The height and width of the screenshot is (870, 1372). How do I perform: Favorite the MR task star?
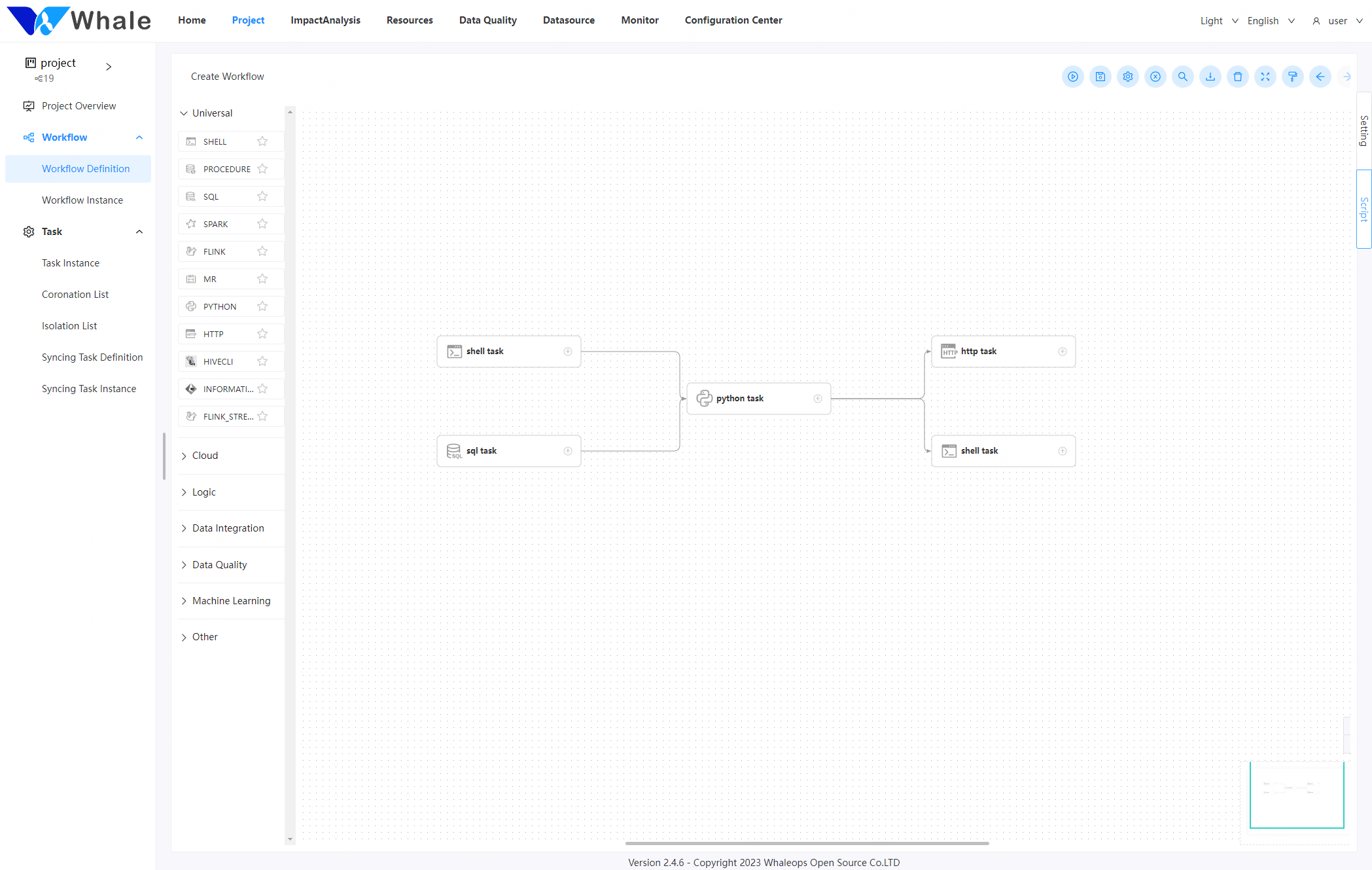point(262,279)
